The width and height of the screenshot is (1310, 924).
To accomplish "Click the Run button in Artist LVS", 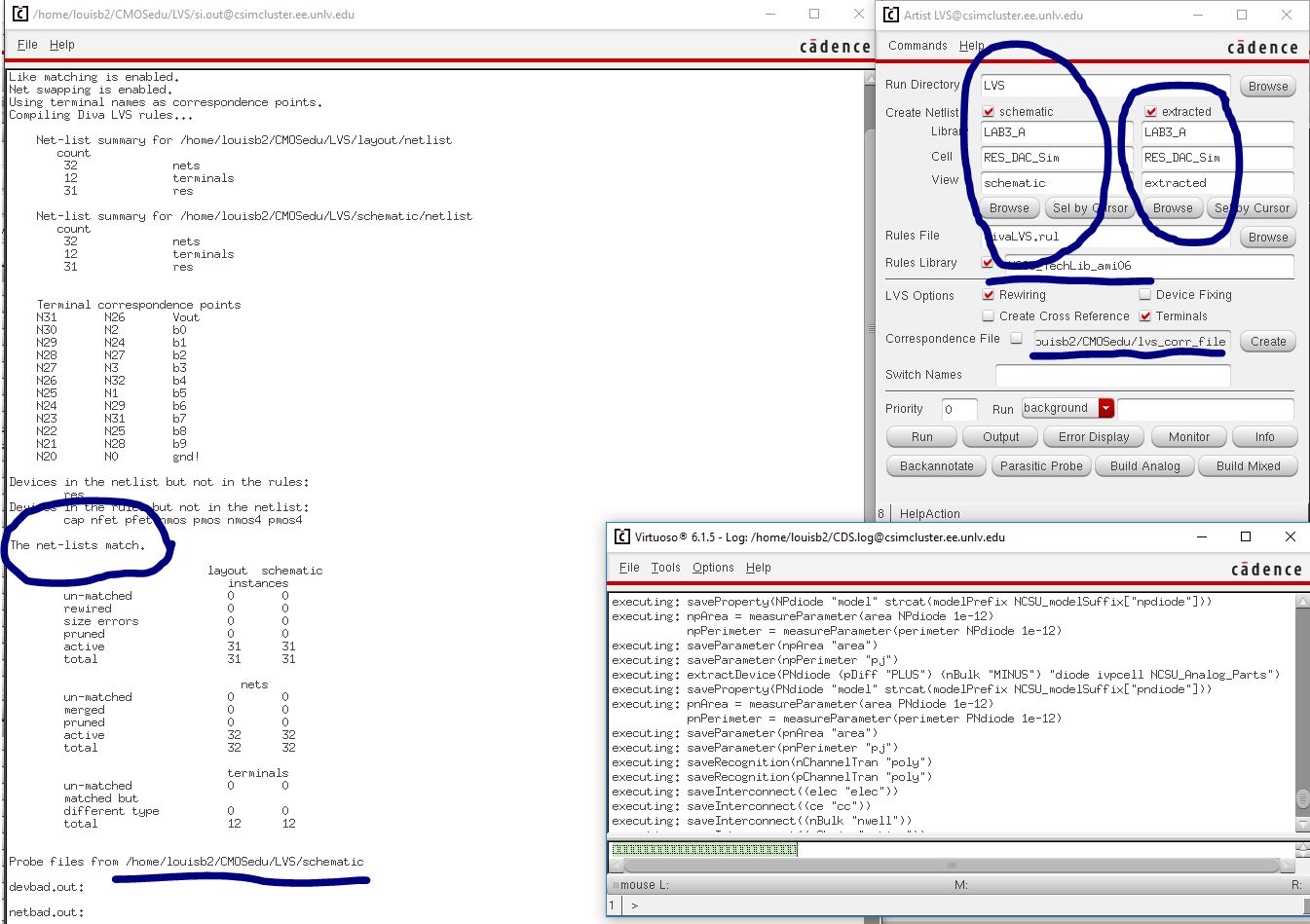I will (921, 437).
